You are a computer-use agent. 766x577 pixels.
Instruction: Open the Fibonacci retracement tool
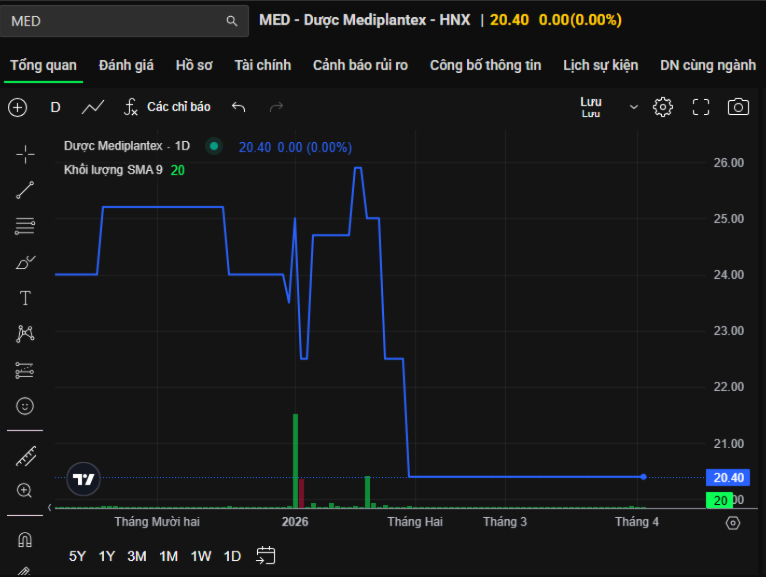[x=25, y=226]
